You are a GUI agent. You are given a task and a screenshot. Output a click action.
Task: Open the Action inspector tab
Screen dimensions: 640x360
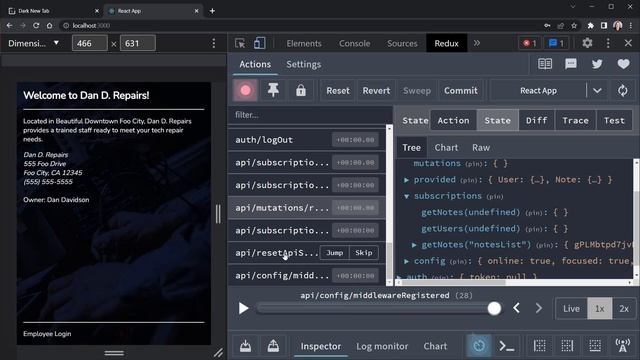point(453,120)
